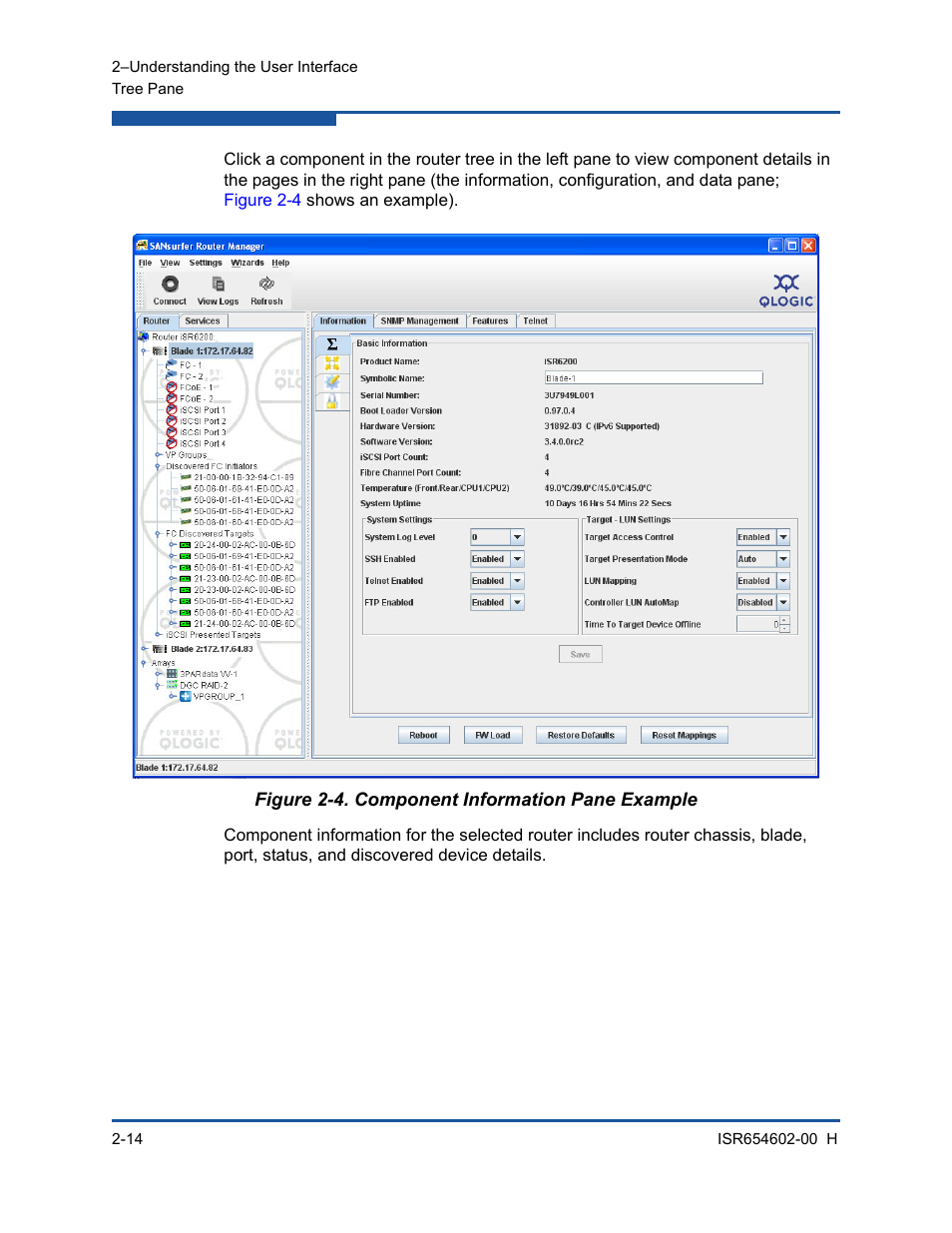The height and width of the screenshot is (1233, 952).
Task: Collapse the FC Discovered Targets node
Action: (x=158, y=534)
